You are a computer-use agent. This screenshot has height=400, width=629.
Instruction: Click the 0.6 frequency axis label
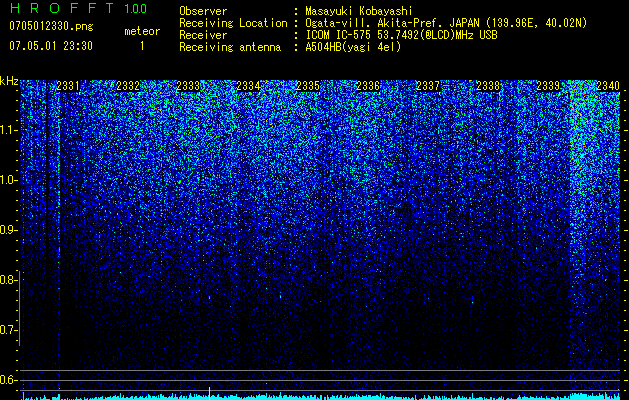pos(7,380)
